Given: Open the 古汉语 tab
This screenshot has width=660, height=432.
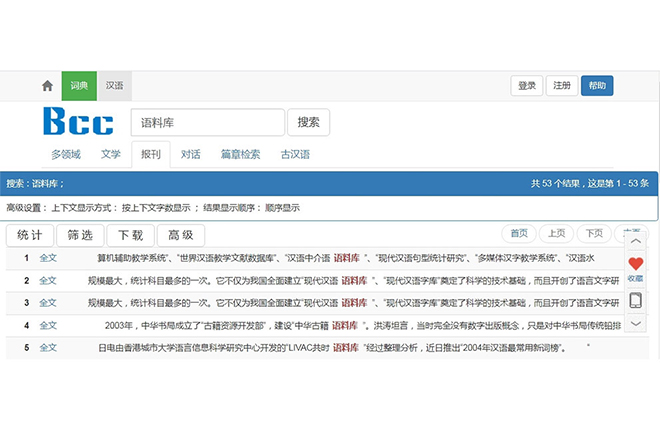Looking at the screenshot, I should (295, 155).
